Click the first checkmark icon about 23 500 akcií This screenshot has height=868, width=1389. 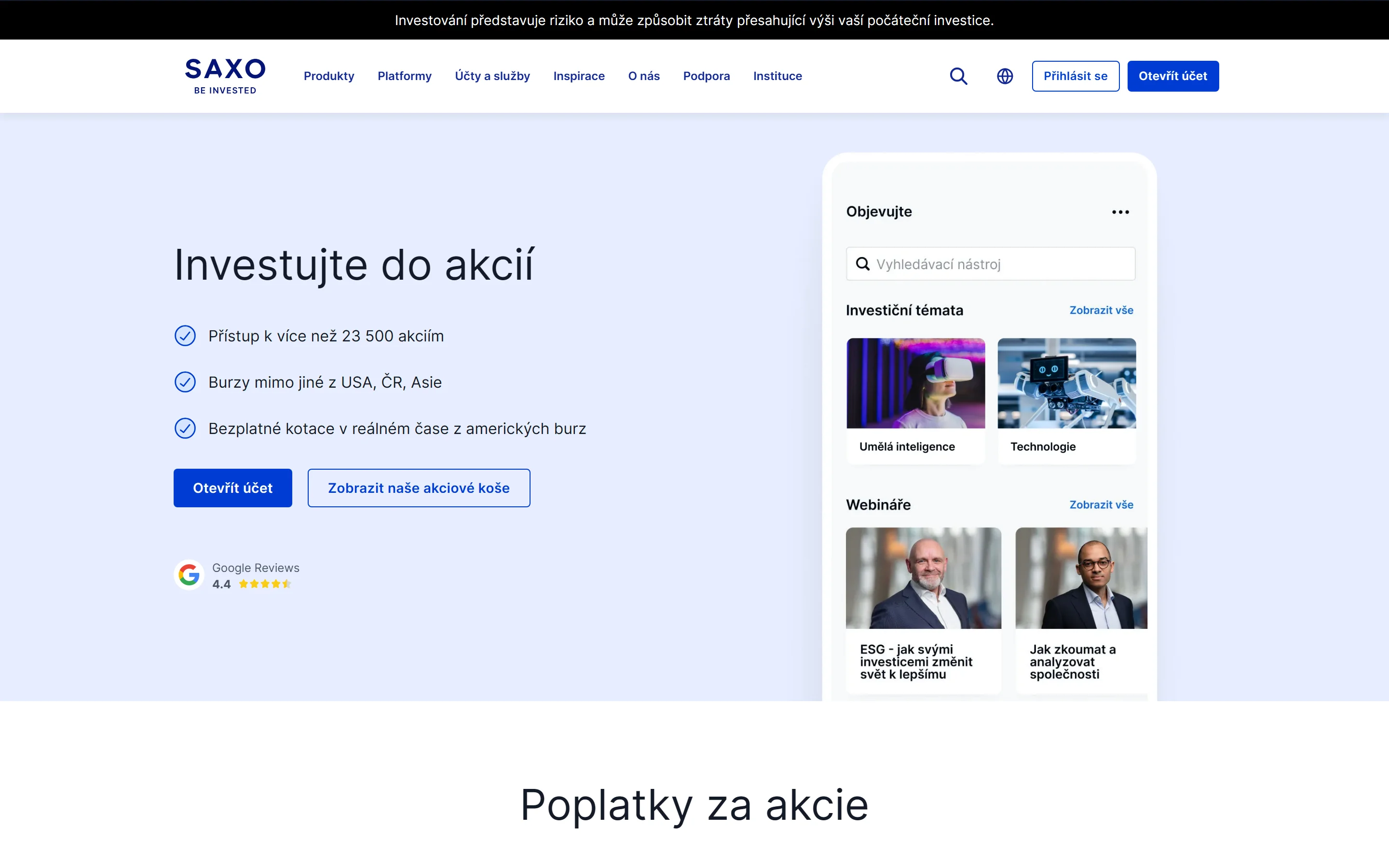(x=185, y=336)
